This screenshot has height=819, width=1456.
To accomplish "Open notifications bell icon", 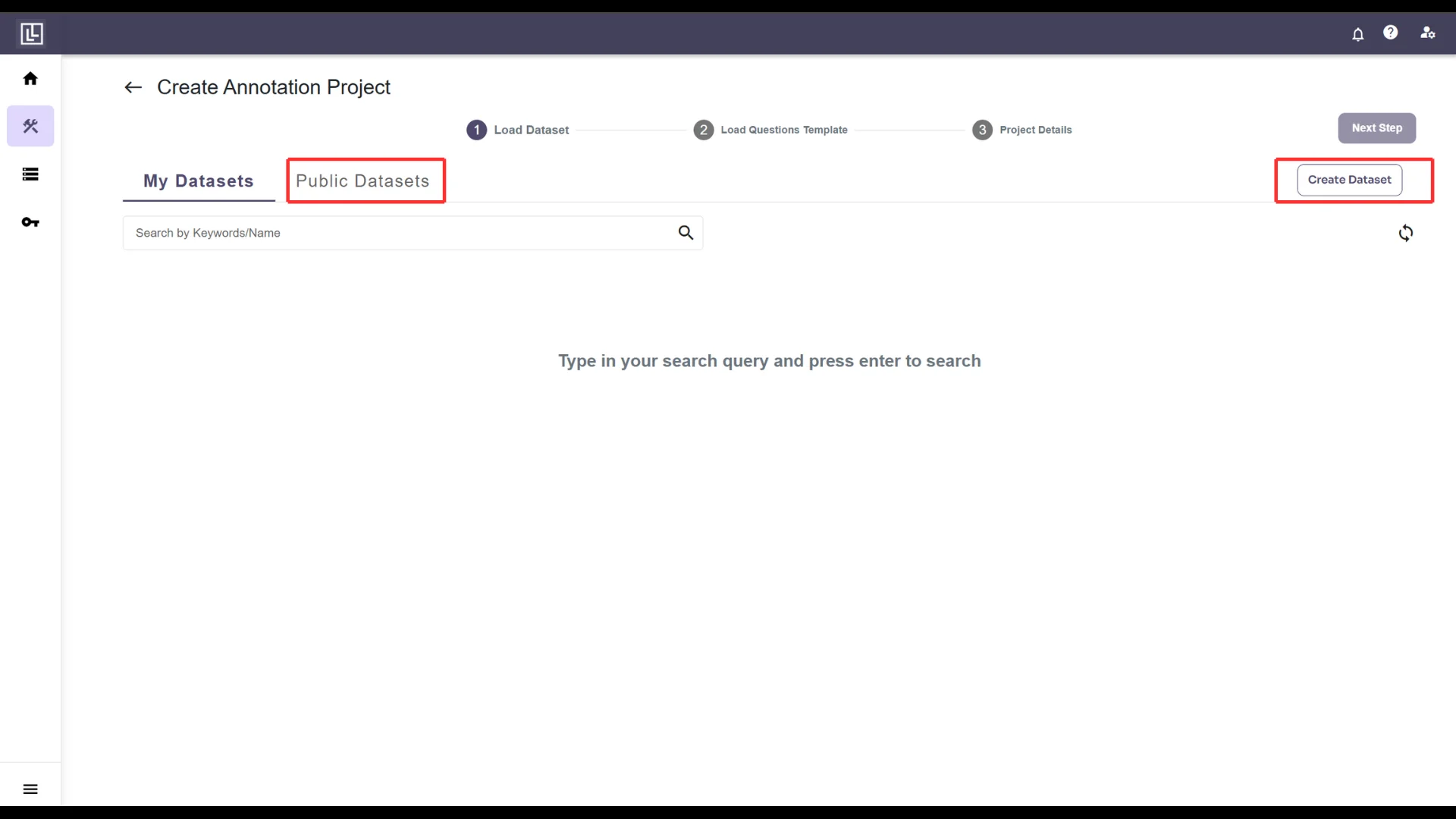I will (1357, 33).
